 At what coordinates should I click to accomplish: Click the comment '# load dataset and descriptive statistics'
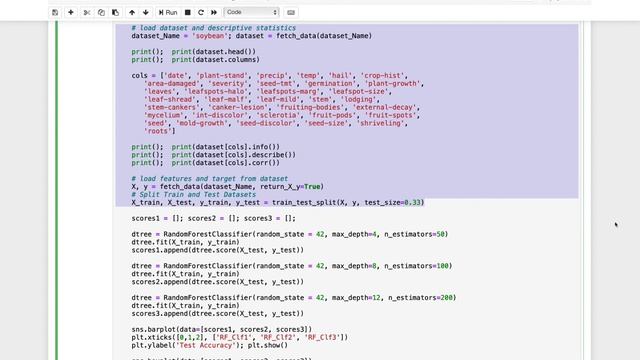pos(213,28)
